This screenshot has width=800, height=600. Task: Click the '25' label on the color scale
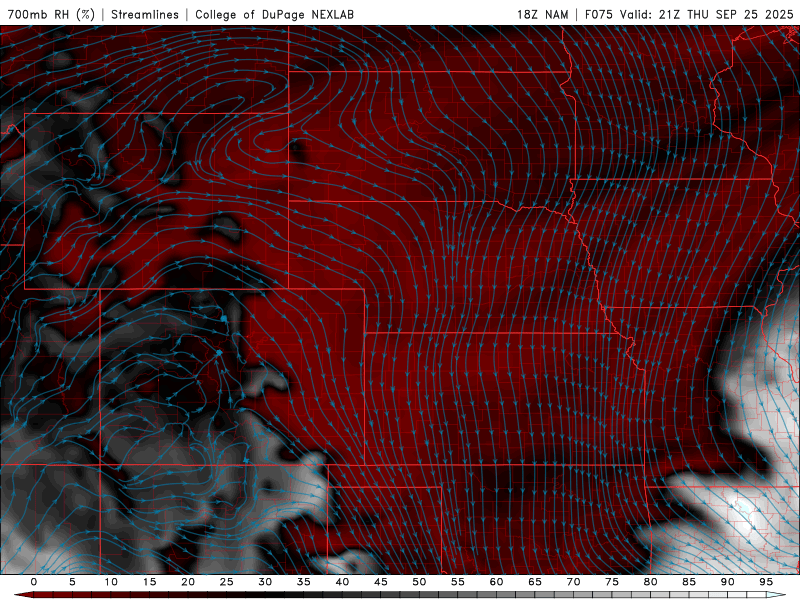pos(226,582)
